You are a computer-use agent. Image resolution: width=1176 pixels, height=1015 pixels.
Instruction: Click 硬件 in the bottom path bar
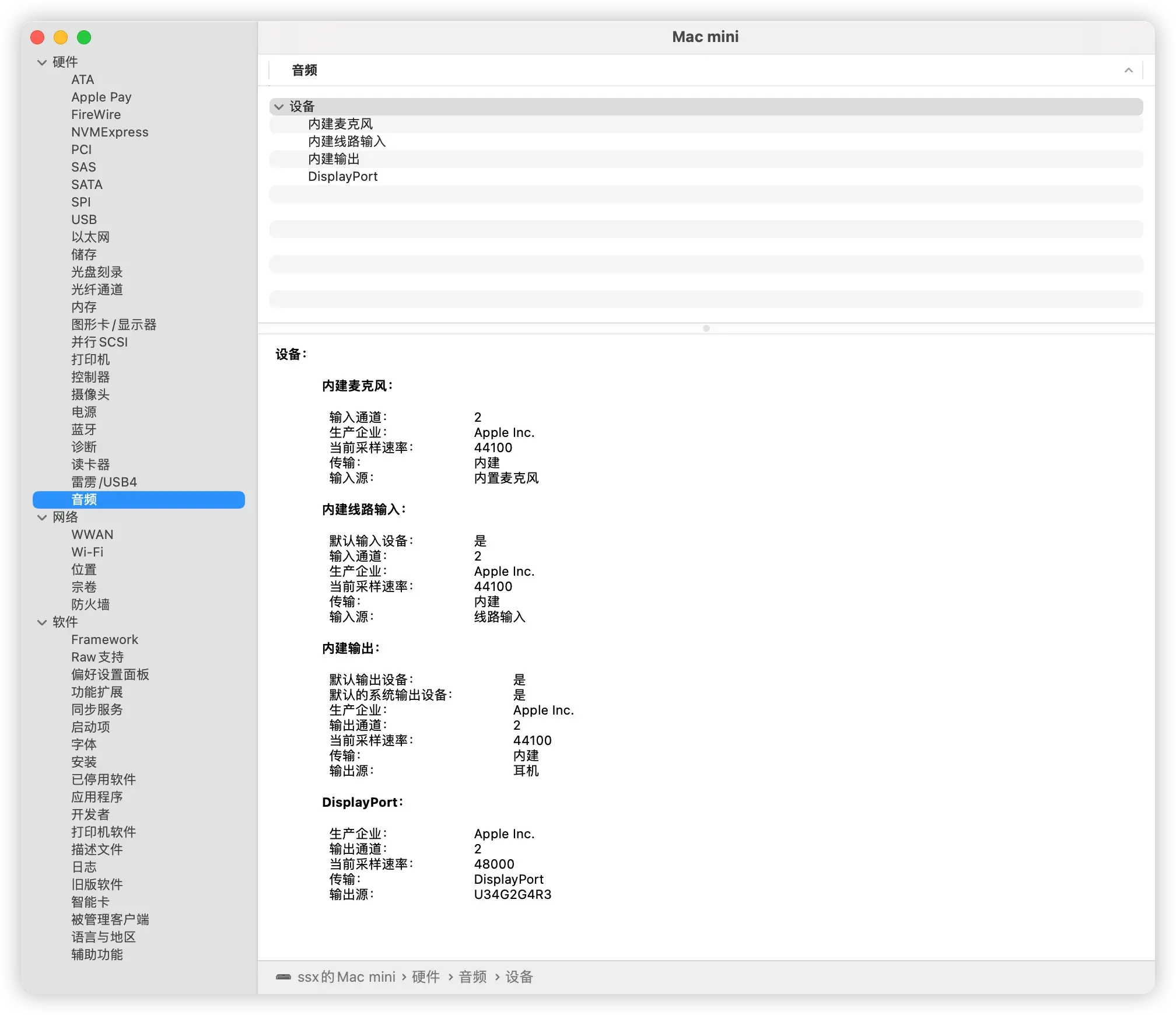point(426,977)
